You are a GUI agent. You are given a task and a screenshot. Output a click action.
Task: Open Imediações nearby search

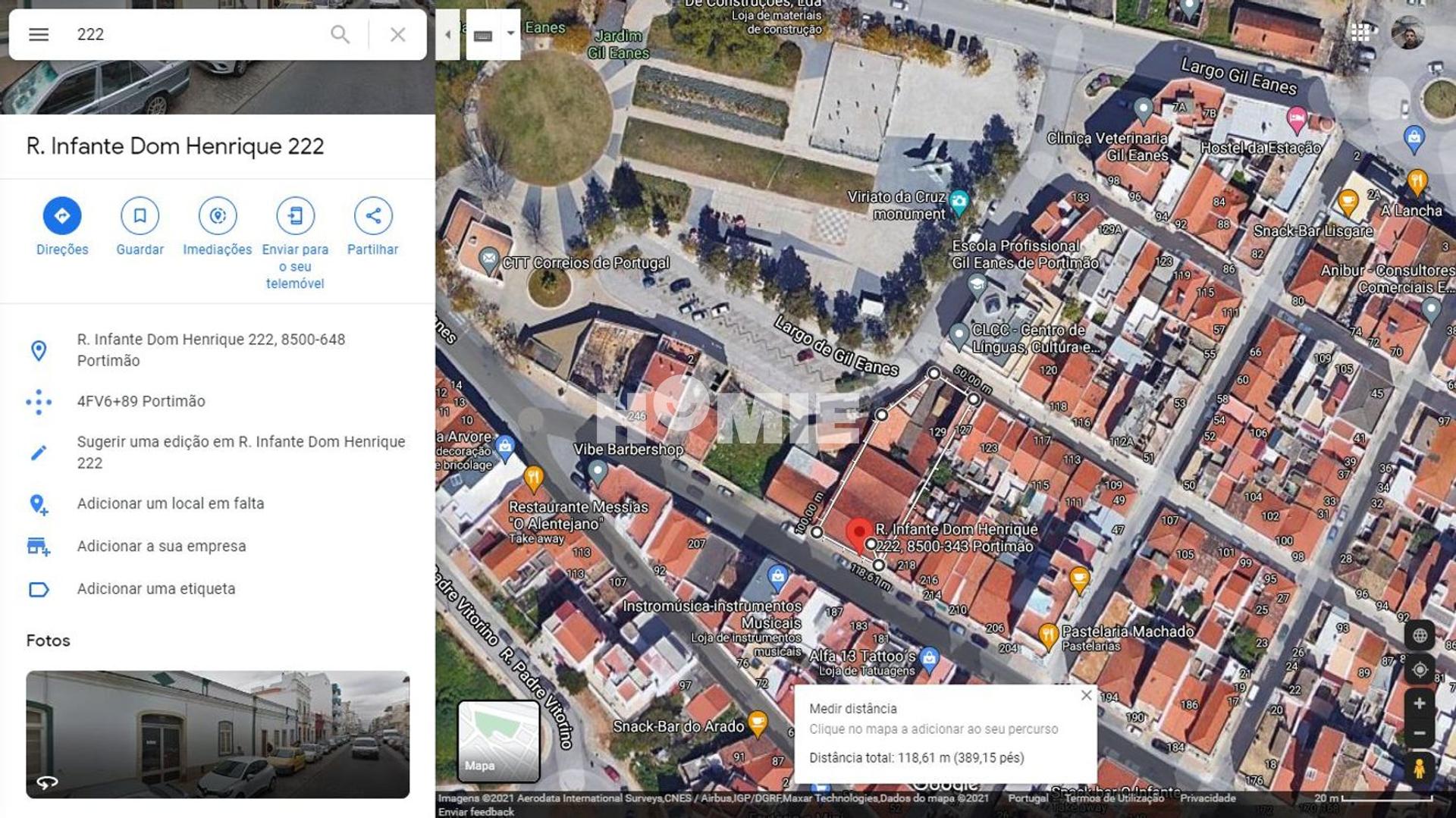[218, 216]
